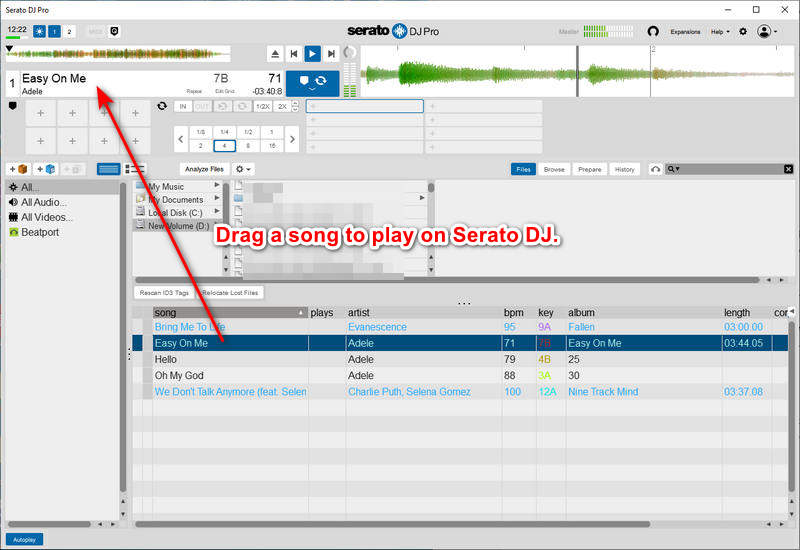Viewport: 800px width, 550px height.
Task: Enable Autoplay at the bottom left
Action: pyautogui.click(x=25, y=539)
